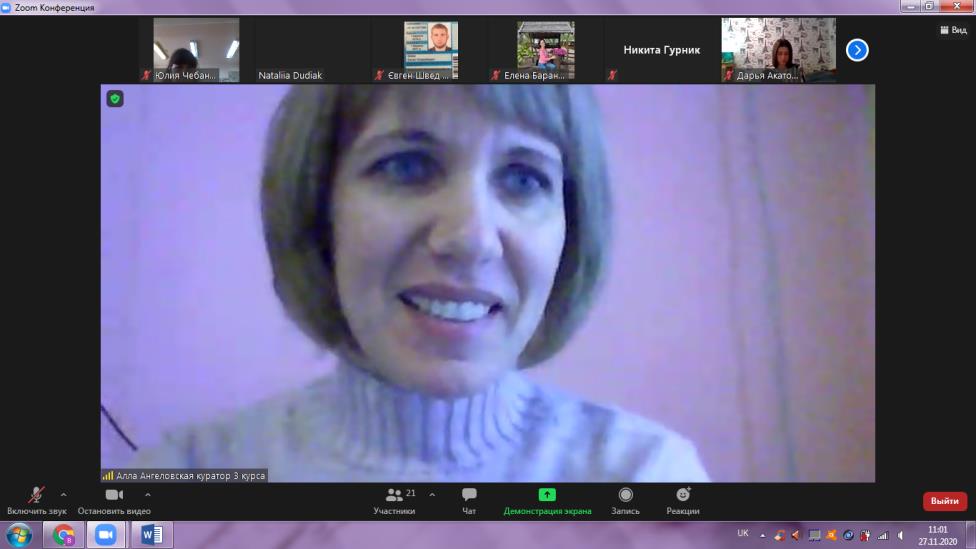Click the taskbar clock showing 11:01

(x=937, y=535)
